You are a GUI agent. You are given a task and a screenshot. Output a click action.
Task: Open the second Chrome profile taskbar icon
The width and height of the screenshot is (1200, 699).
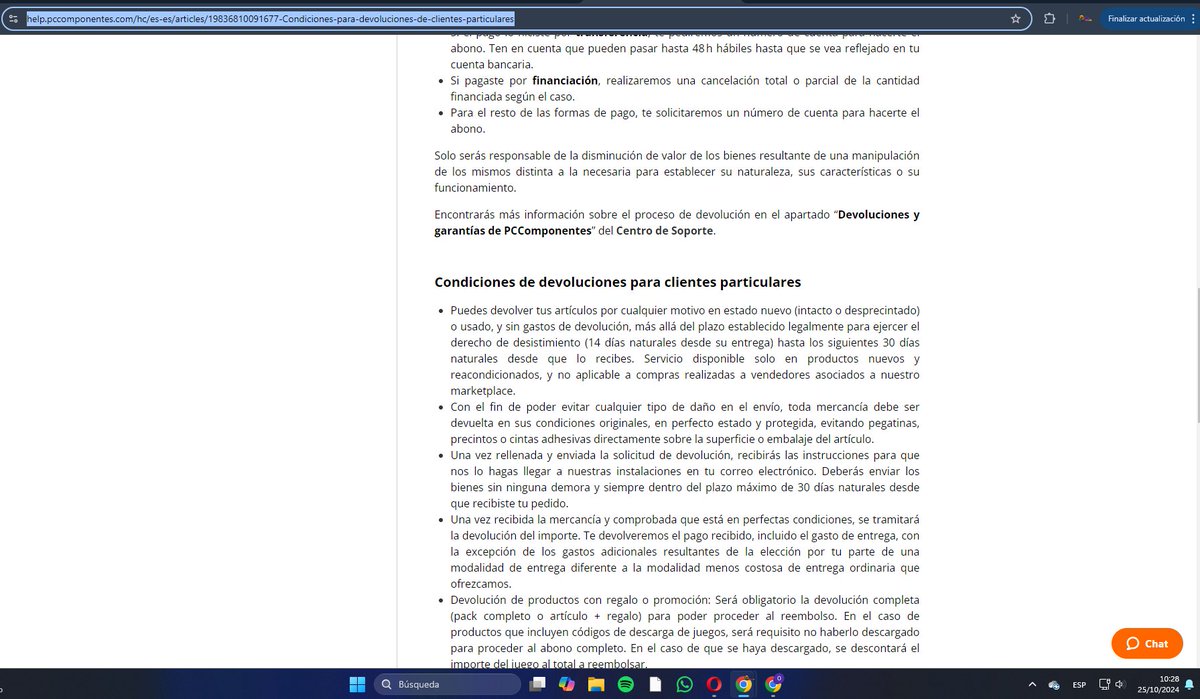[x=773, y=684]
